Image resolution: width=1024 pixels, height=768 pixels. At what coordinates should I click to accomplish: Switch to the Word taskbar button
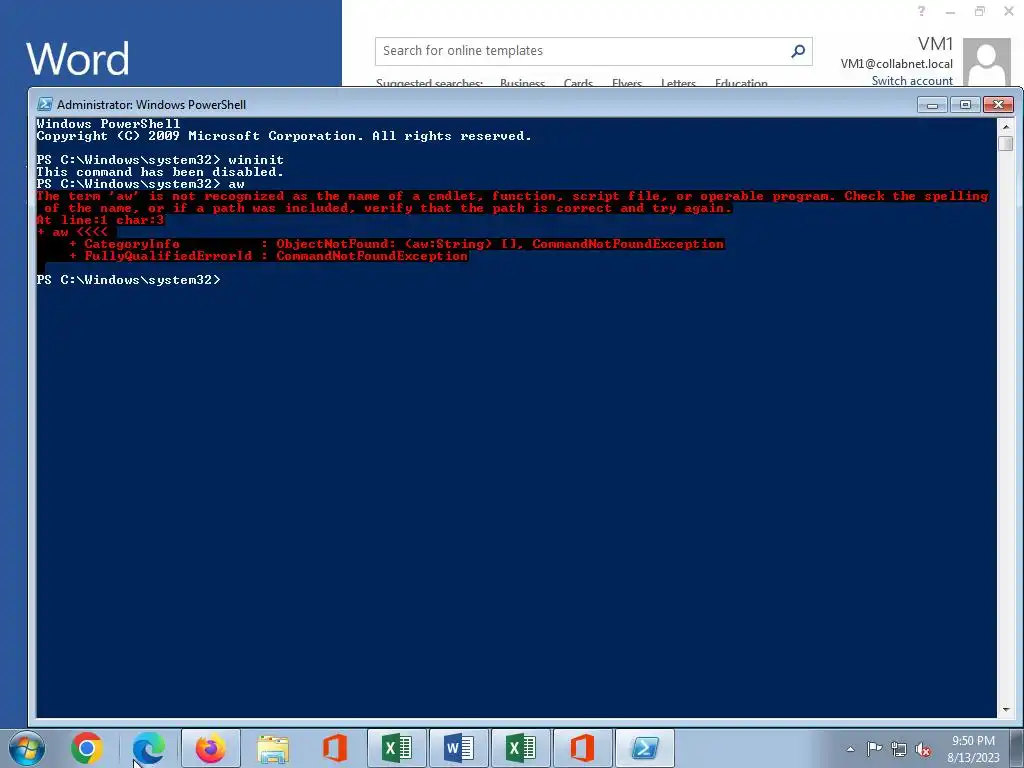coord(458,748)
